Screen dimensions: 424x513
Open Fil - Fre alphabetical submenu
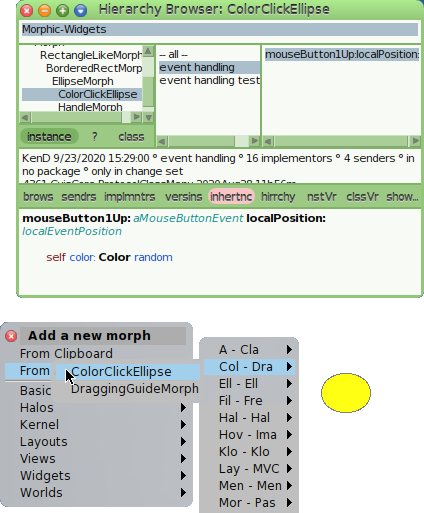tap(249, 401)
